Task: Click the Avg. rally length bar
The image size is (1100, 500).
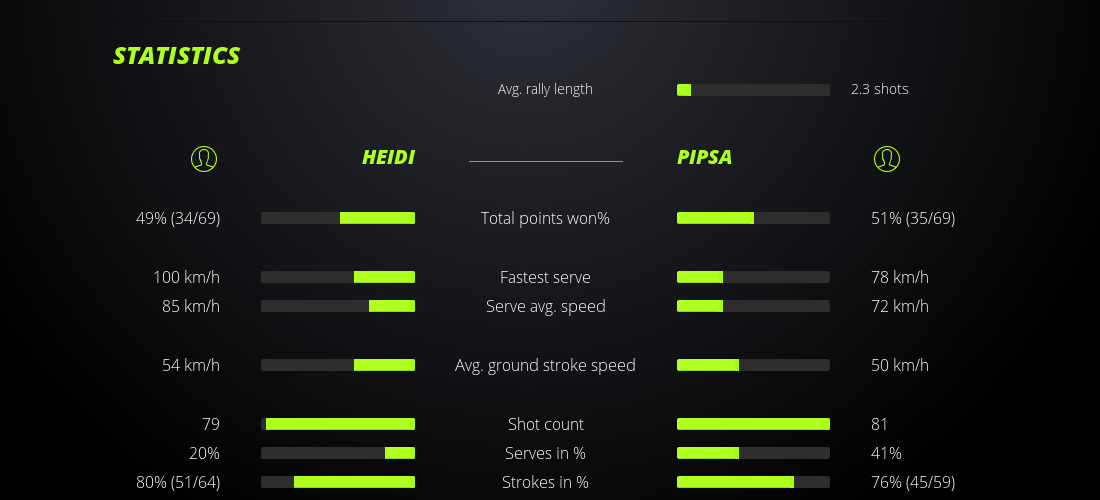Action: [x=753, y=90]
